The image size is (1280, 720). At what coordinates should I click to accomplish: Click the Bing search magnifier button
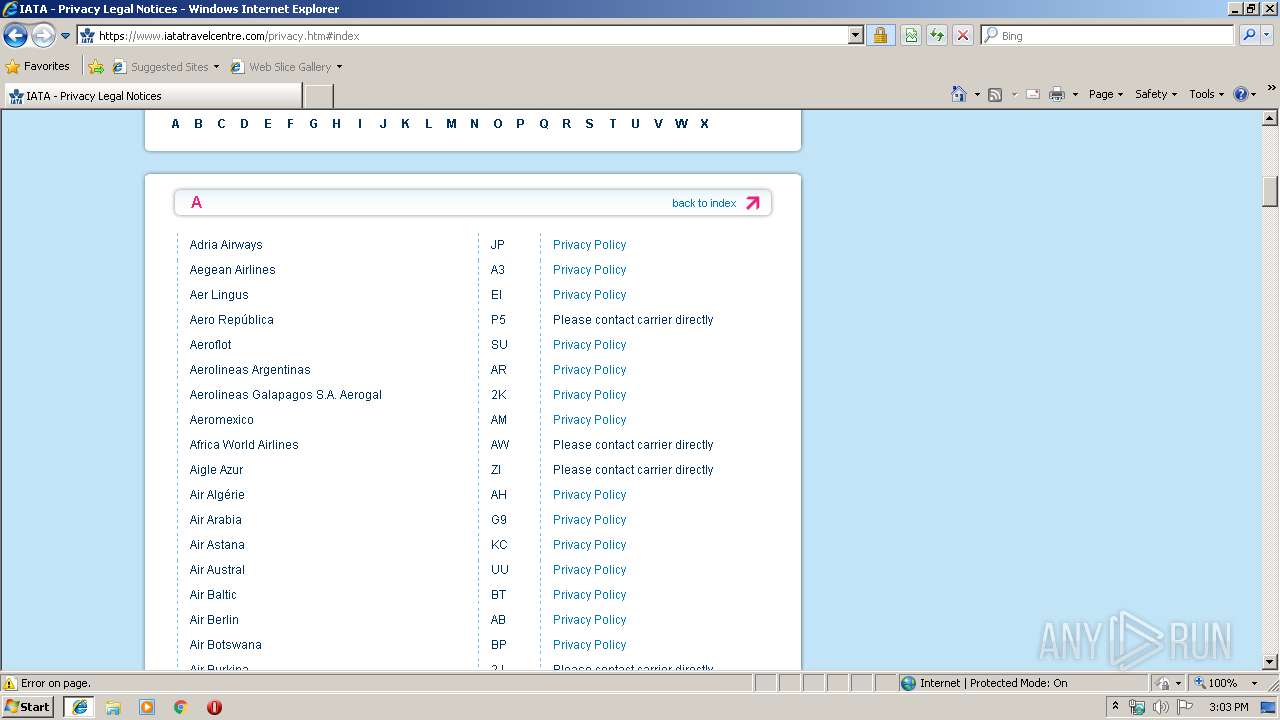pyautogui.click(x=1248, y=35)
